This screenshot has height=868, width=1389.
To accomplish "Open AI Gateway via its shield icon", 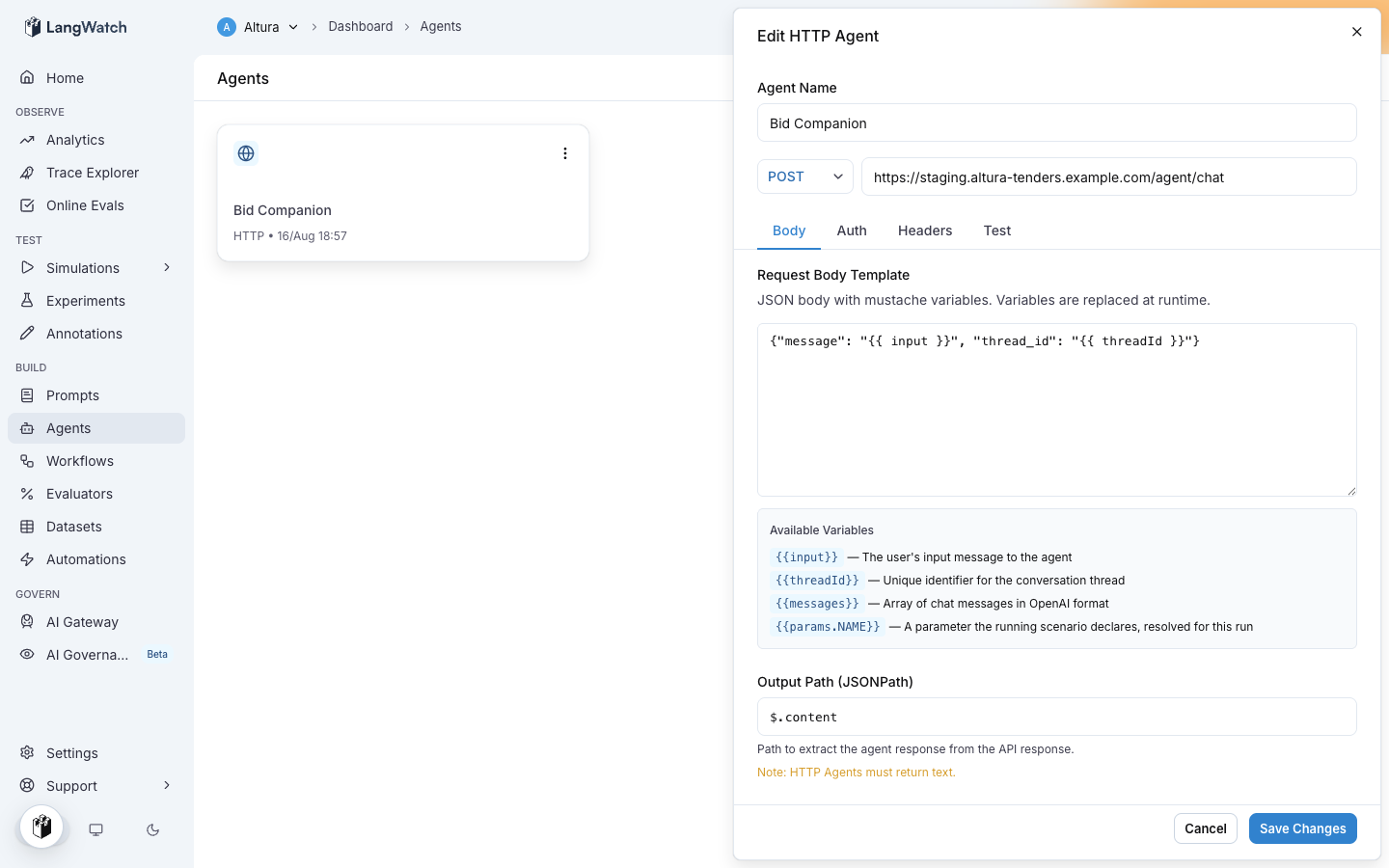I will click(27, 622).
